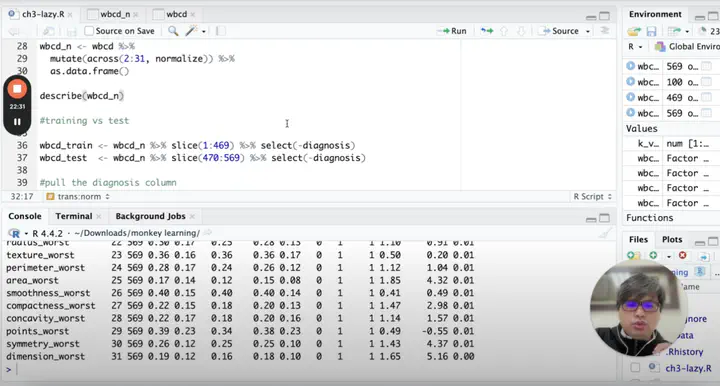
Task: Save workspace with floppy icon in Environment
Action: [651, 31]
